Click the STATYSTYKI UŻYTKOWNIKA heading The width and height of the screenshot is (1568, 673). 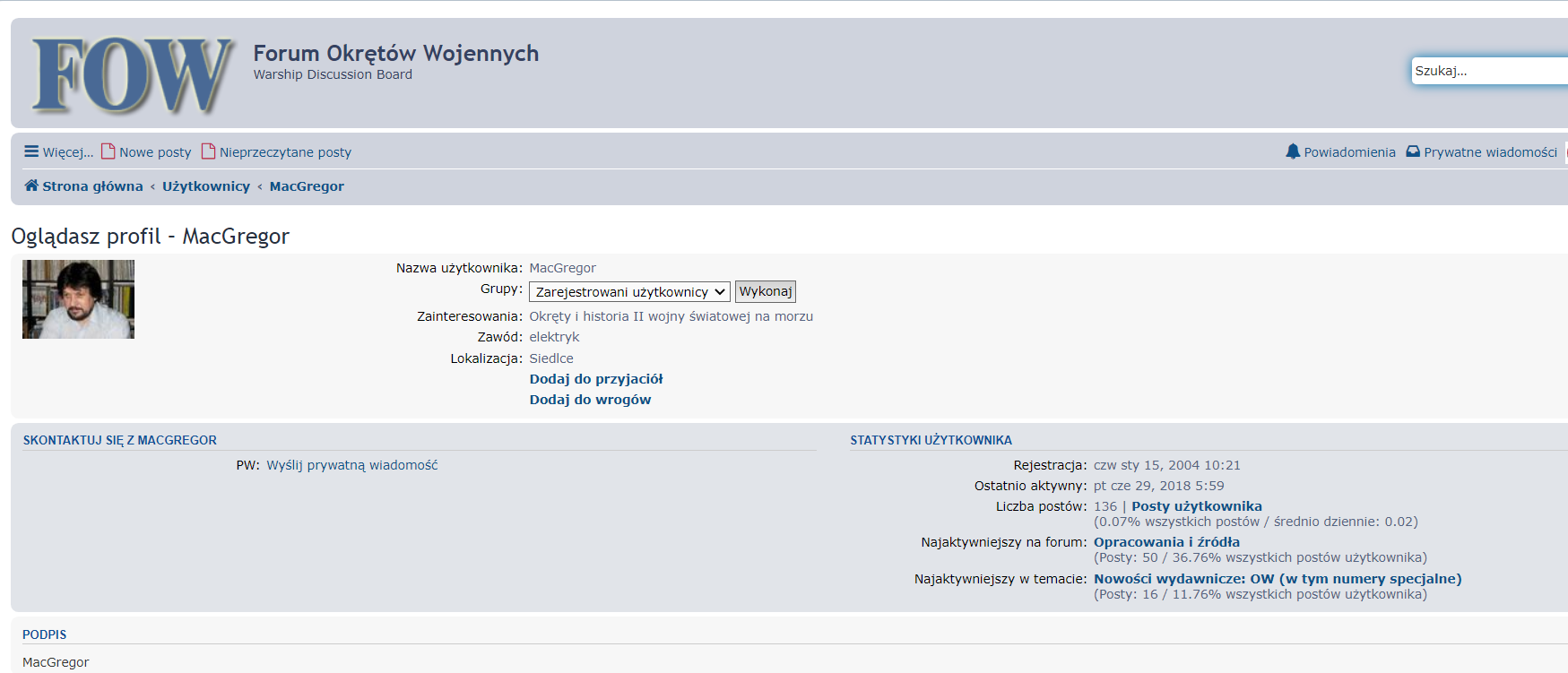[931, 440]
